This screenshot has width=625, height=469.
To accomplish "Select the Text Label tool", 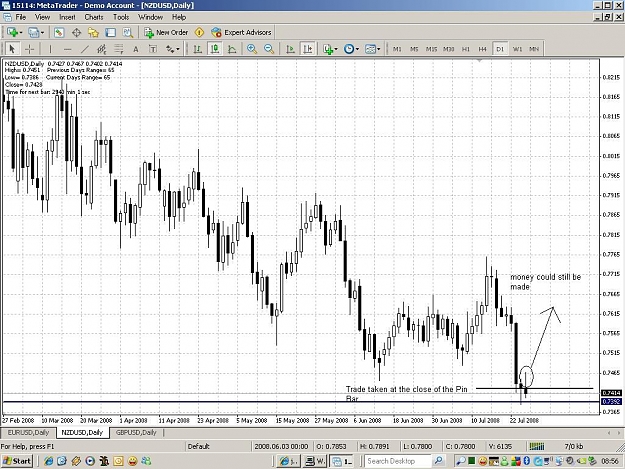I will click(153, 49).
